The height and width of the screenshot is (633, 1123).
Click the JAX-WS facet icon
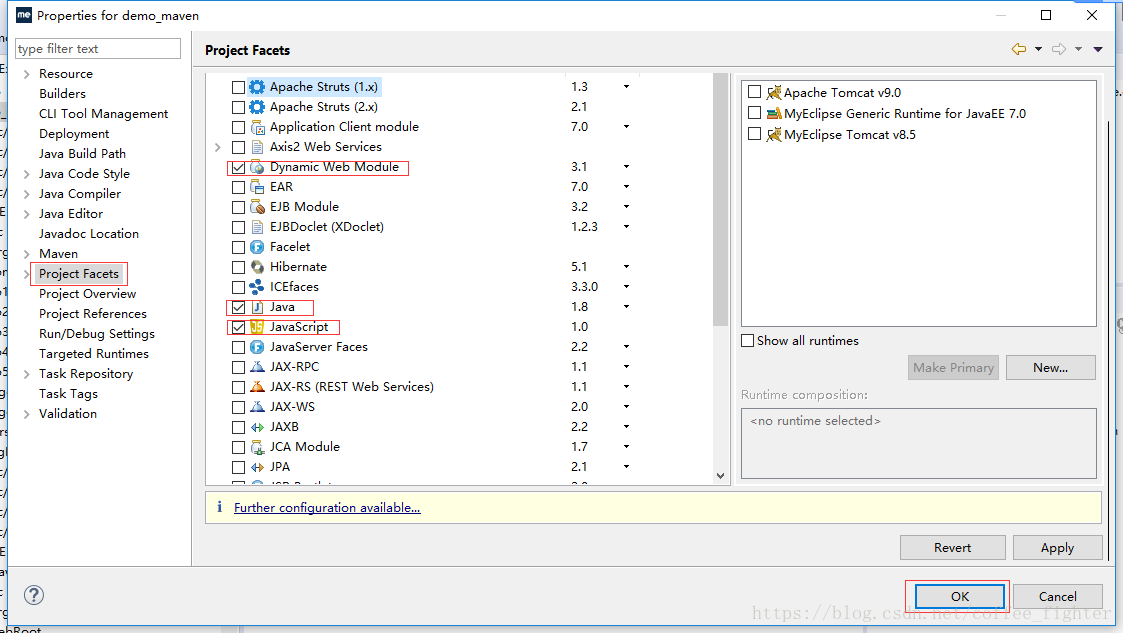tap(257, 407)
